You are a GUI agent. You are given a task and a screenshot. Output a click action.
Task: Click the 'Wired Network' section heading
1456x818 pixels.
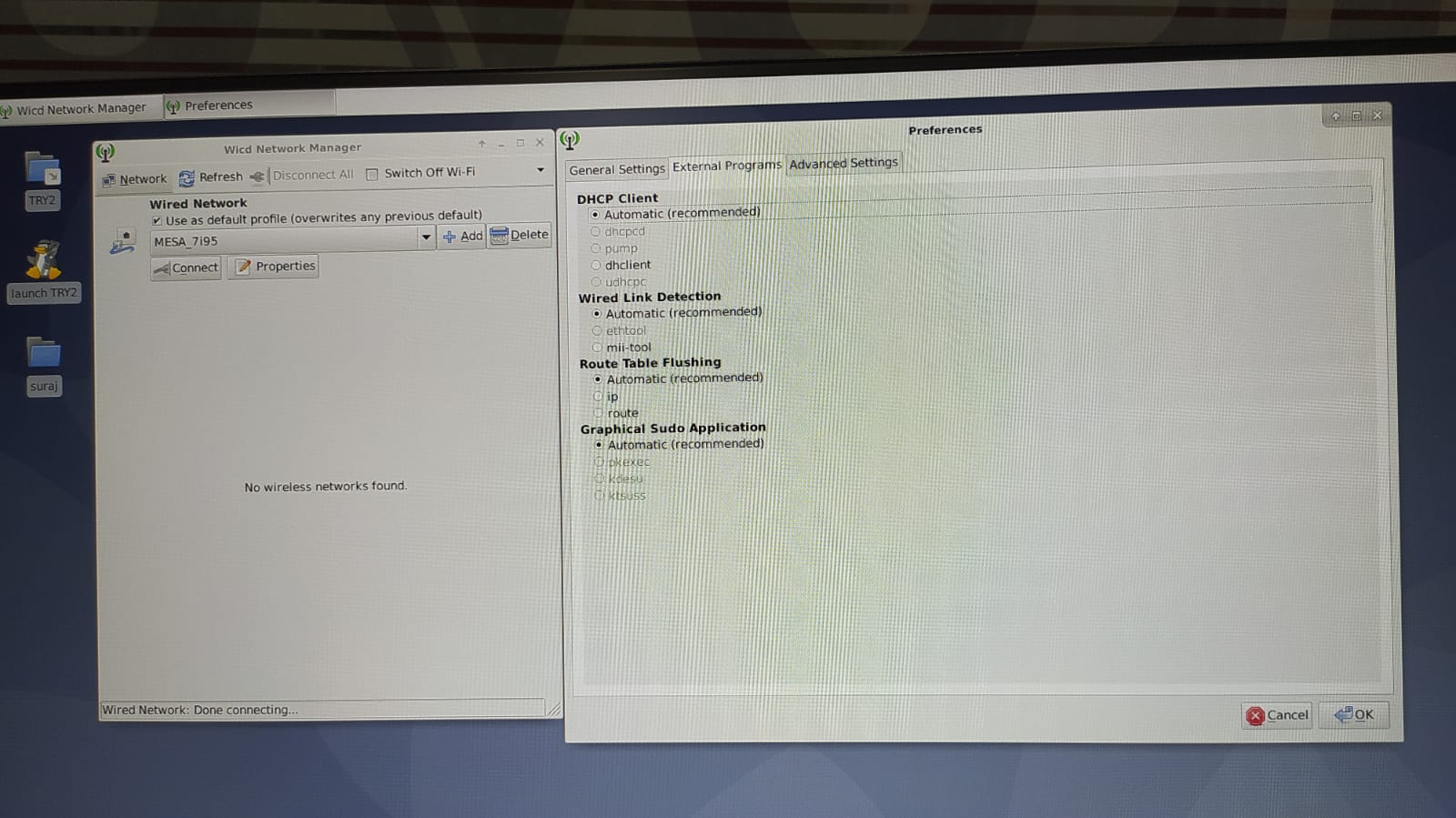198,204
